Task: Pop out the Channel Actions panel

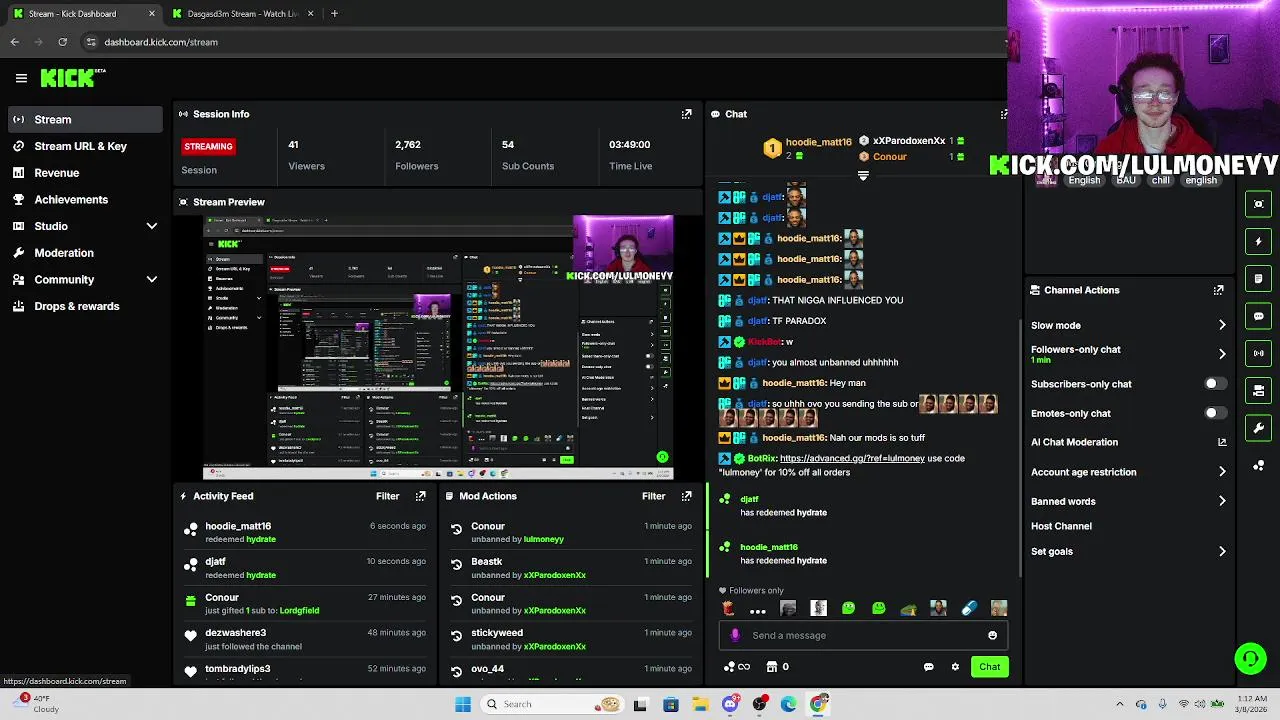Action: tap(1218, 290)
